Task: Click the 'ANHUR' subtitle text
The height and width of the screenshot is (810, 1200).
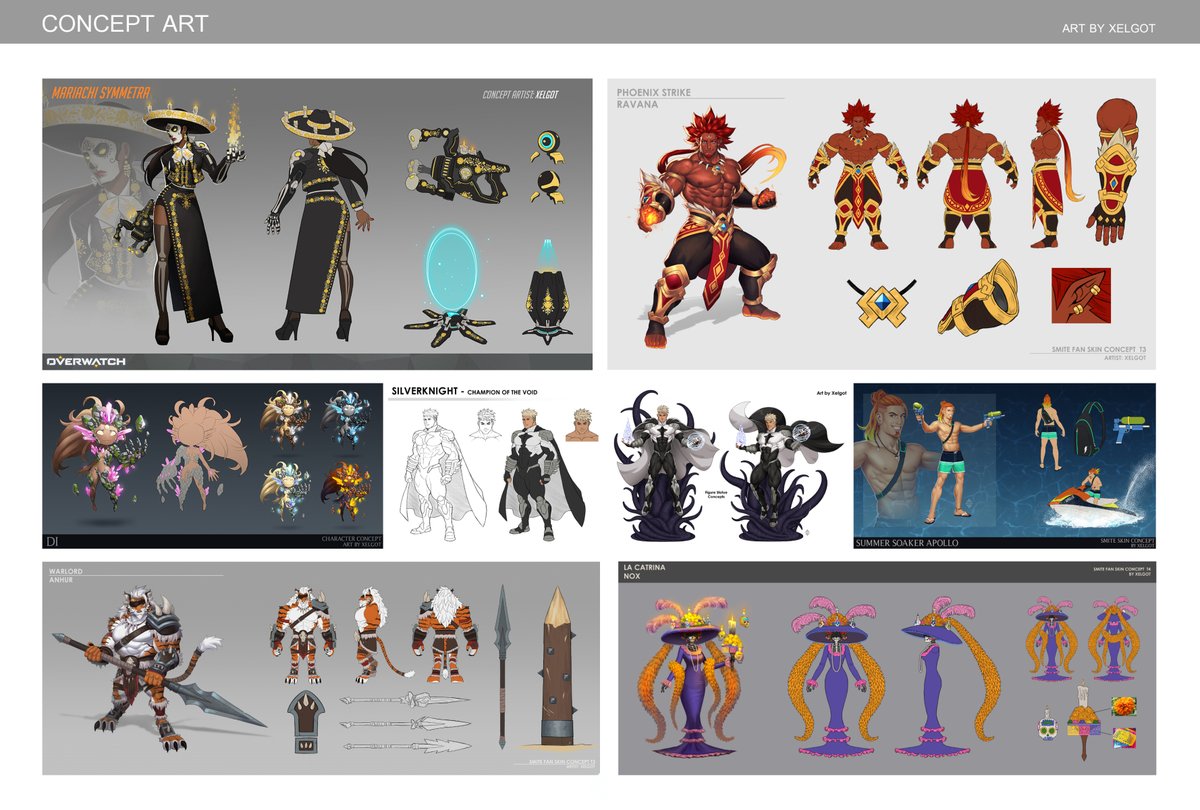Action: click(x=63, y=578)
